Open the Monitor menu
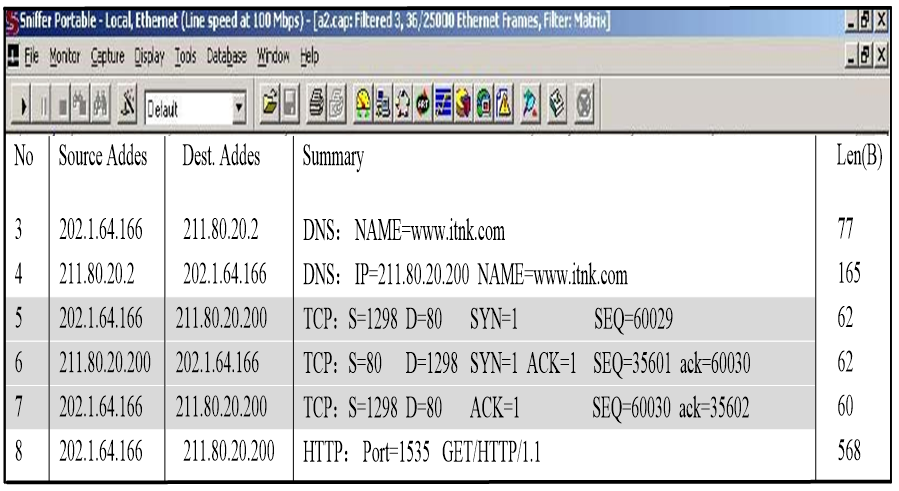The height and width of the screenshot is (491, 899). (x=65, y=56)
